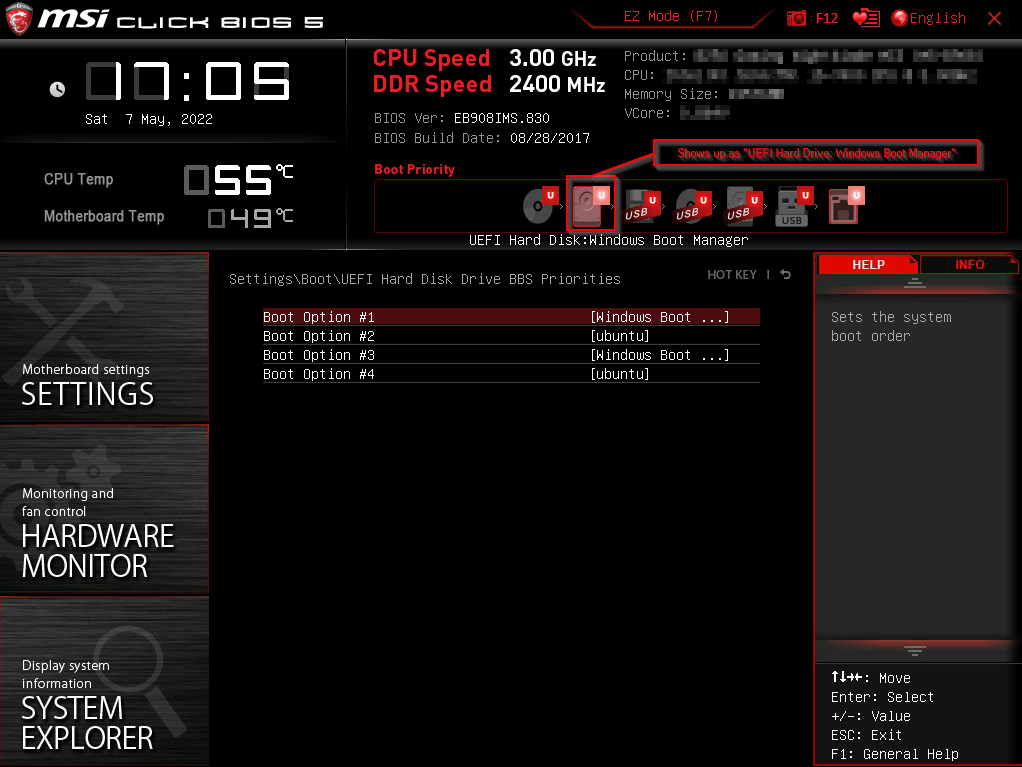Click the MSI dragon shield logo

coord(18,20)
